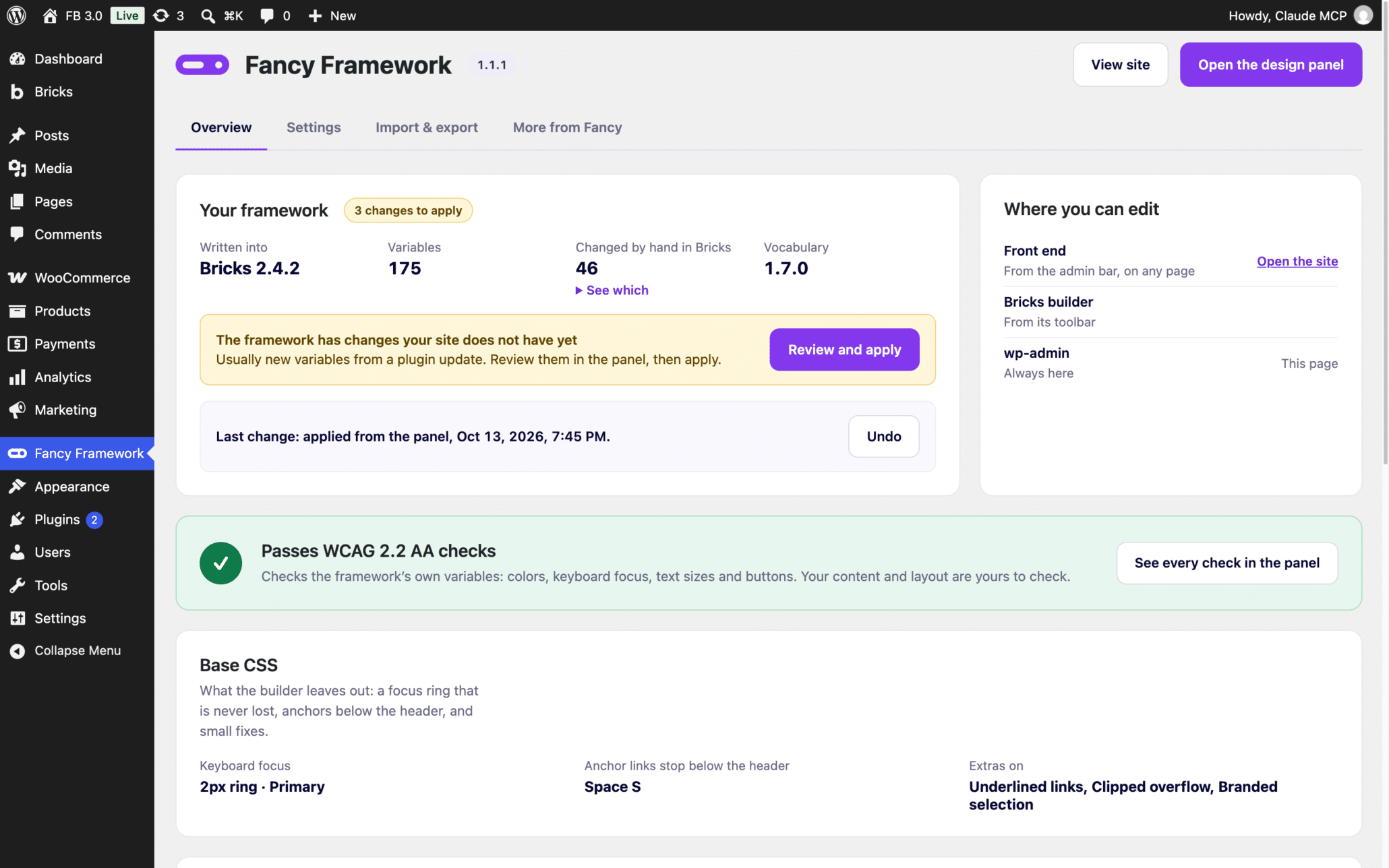This screenshot has width=1389, height=868.
Task: Open the user avatar icon
Action: [1363, 15]
